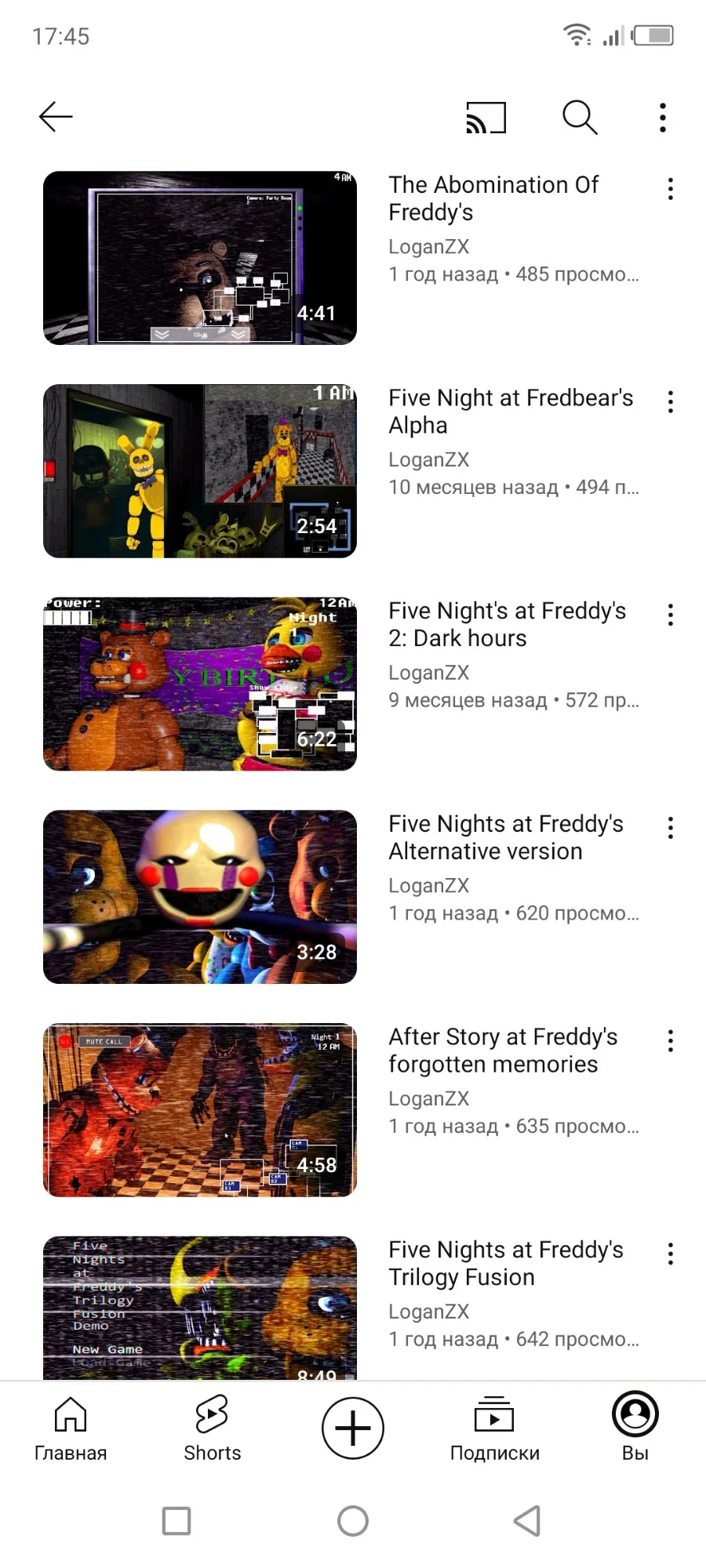
Task: Open the search magnifier icon
Action: 580,118
